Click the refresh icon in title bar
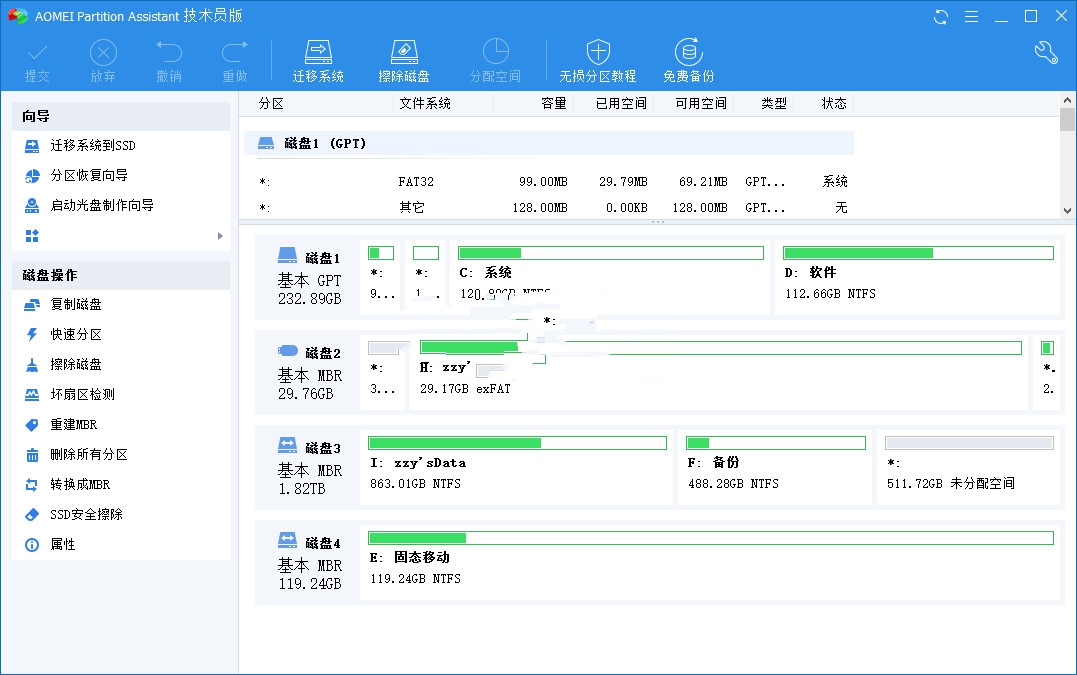The height and width of the screenshot is (675, 1077). 941,16
